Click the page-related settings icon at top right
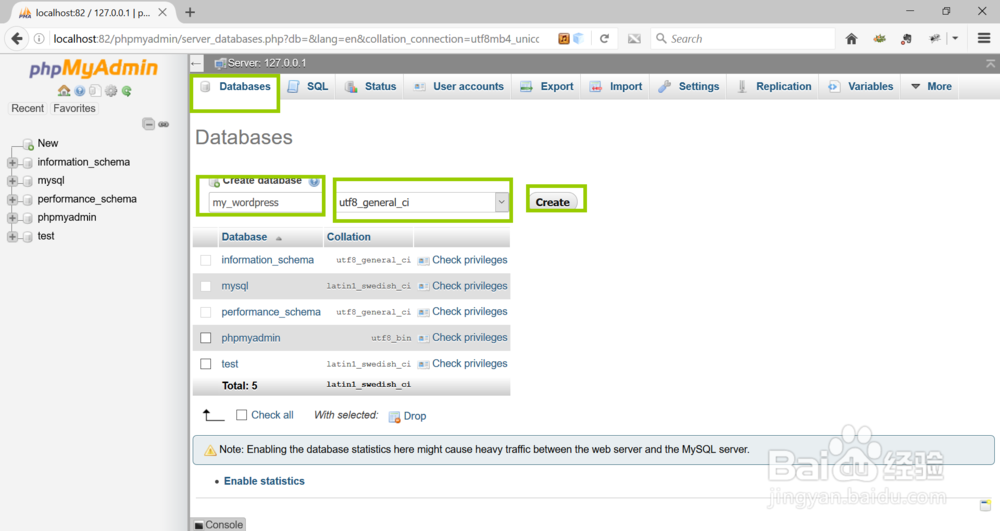This screenshot has width=1000, height=531. pos(990,63)
